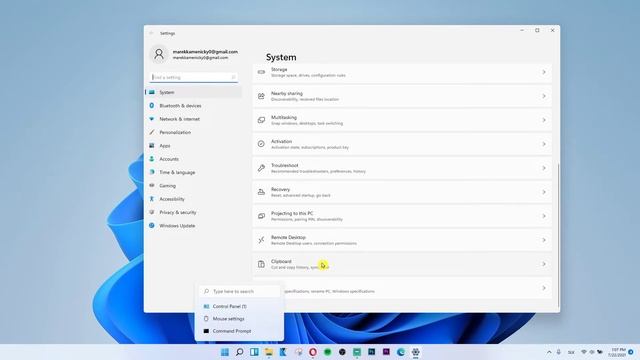Select Network & internet in sidebar
The image size is (640, 360).
click(193, 119)
